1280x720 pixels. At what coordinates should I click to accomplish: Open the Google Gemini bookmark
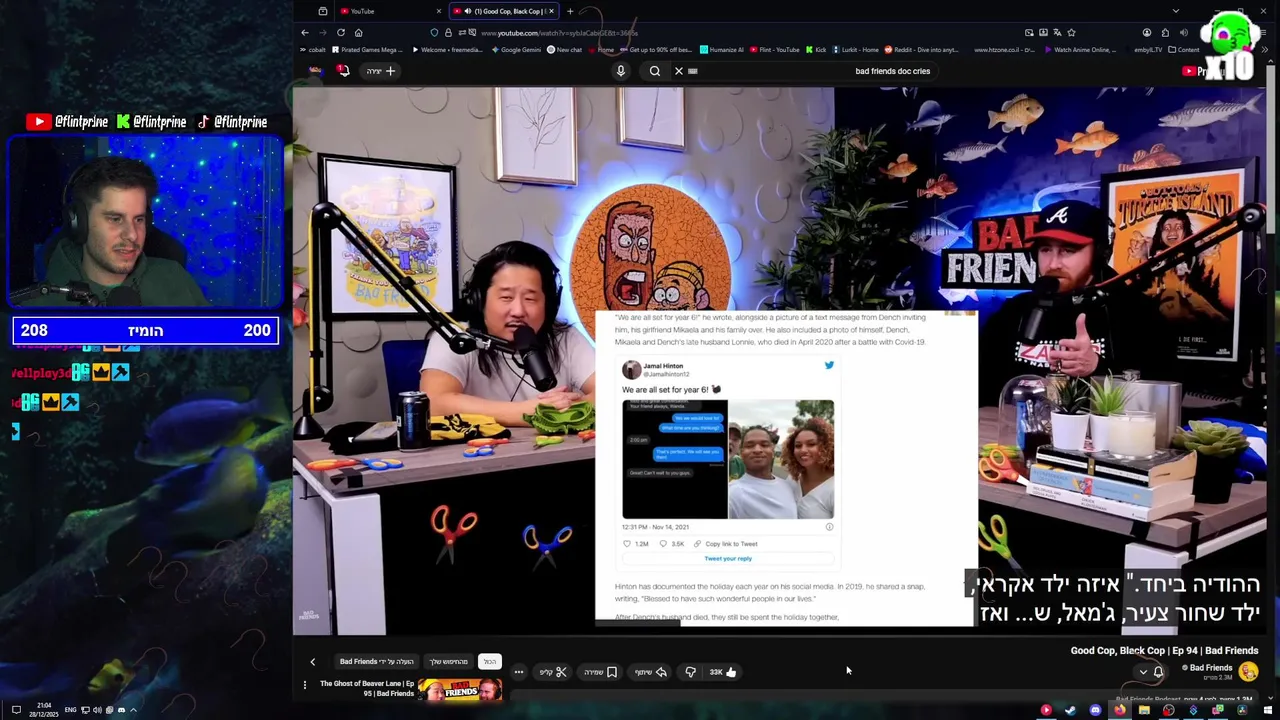click(x=516, y=50)
